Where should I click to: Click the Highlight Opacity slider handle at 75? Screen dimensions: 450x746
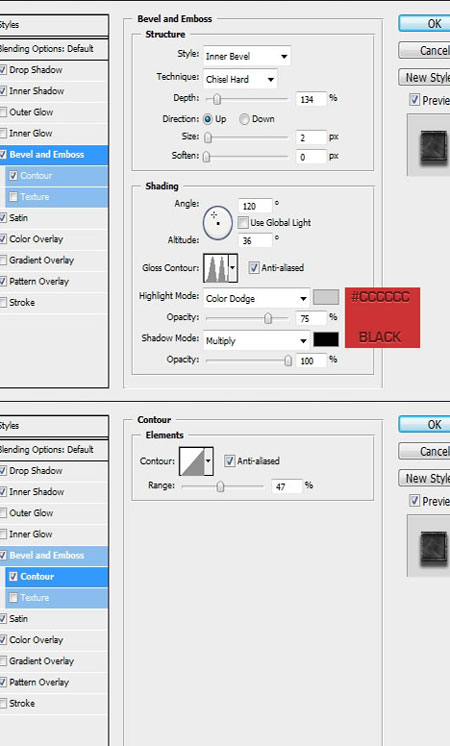click(268, 318)
